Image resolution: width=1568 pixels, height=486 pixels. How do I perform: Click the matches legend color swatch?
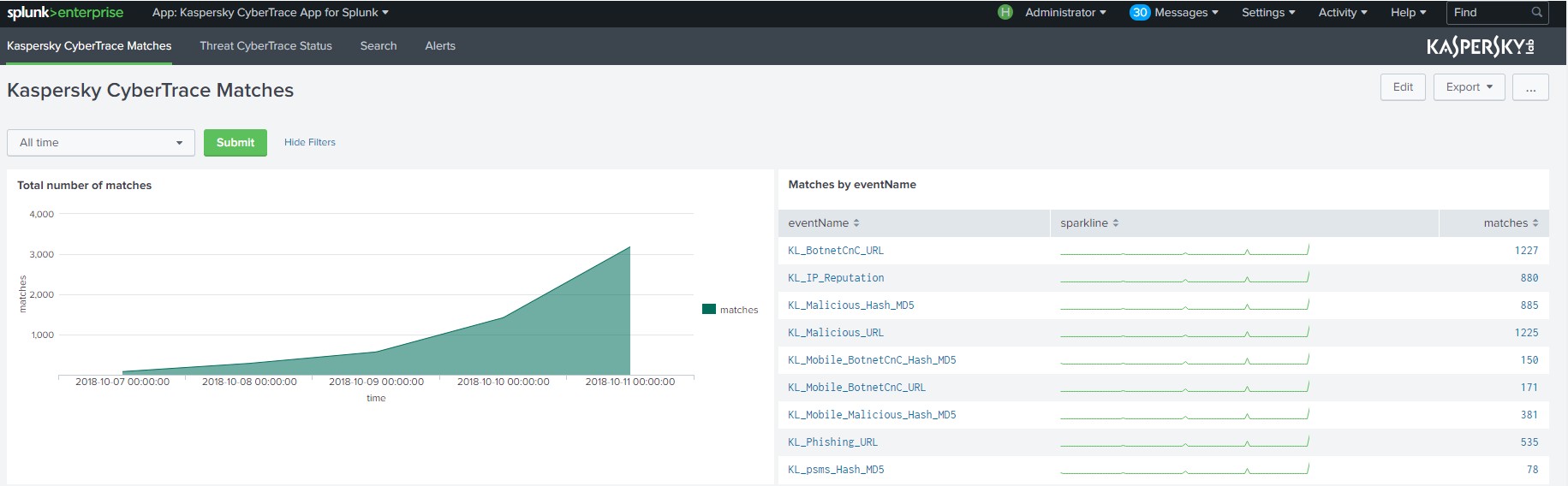tap(709, 310)
